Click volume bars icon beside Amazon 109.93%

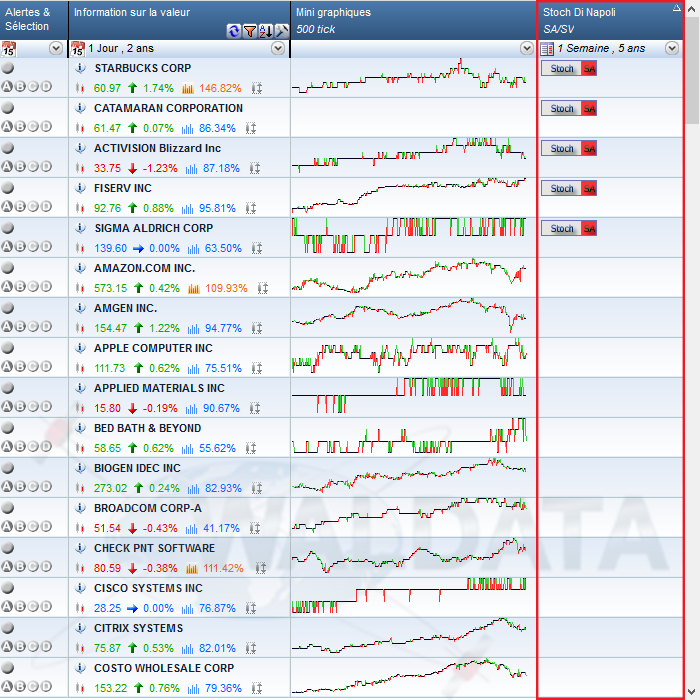point(194,288)
